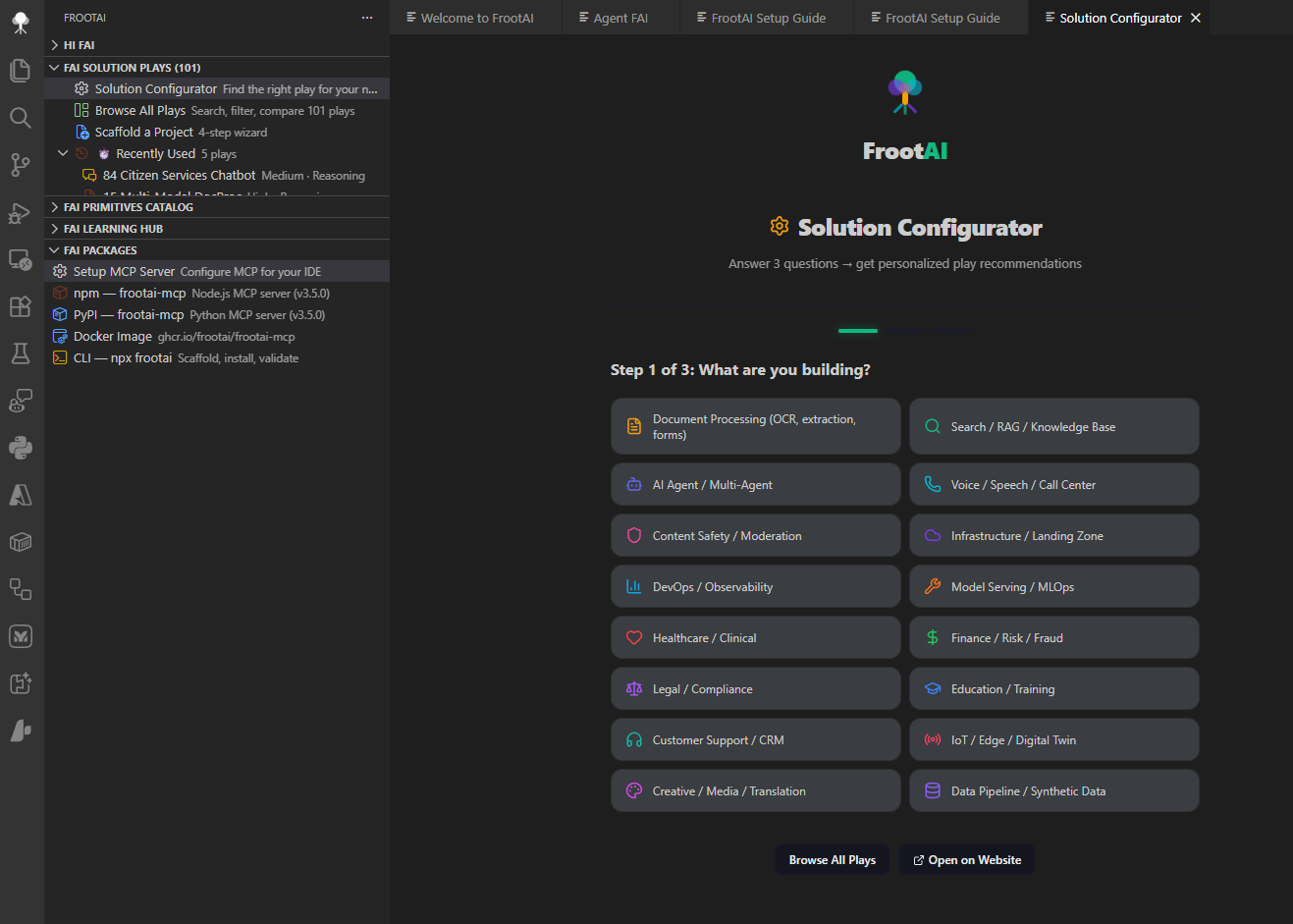Open the Extensions blocks icon
The height and width of the screenshot is (924, 1293).
click(x=21, y=306)
